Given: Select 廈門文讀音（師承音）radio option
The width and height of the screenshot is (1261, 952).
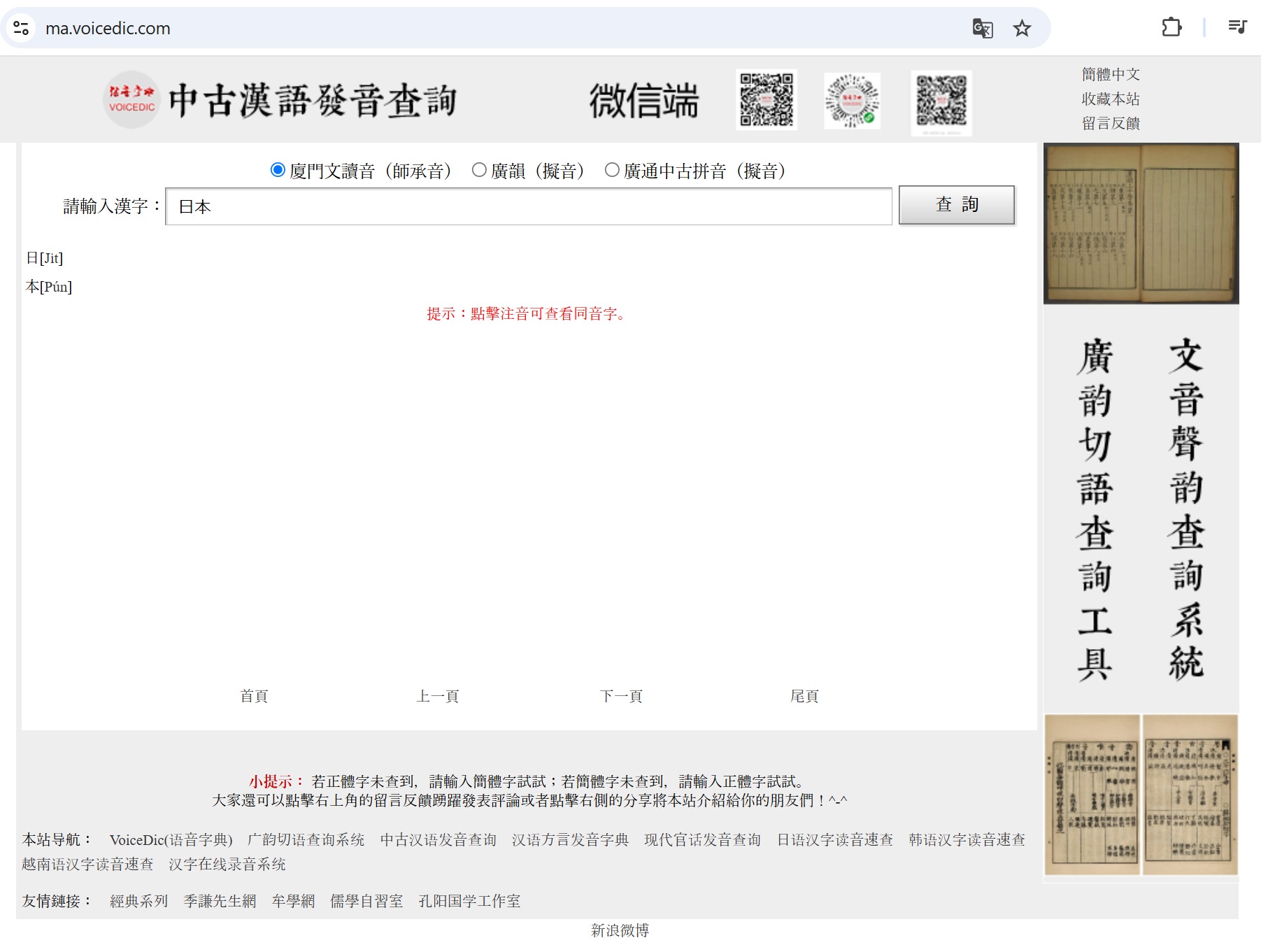Looking at the screenshot, I should tap(278, 170).
